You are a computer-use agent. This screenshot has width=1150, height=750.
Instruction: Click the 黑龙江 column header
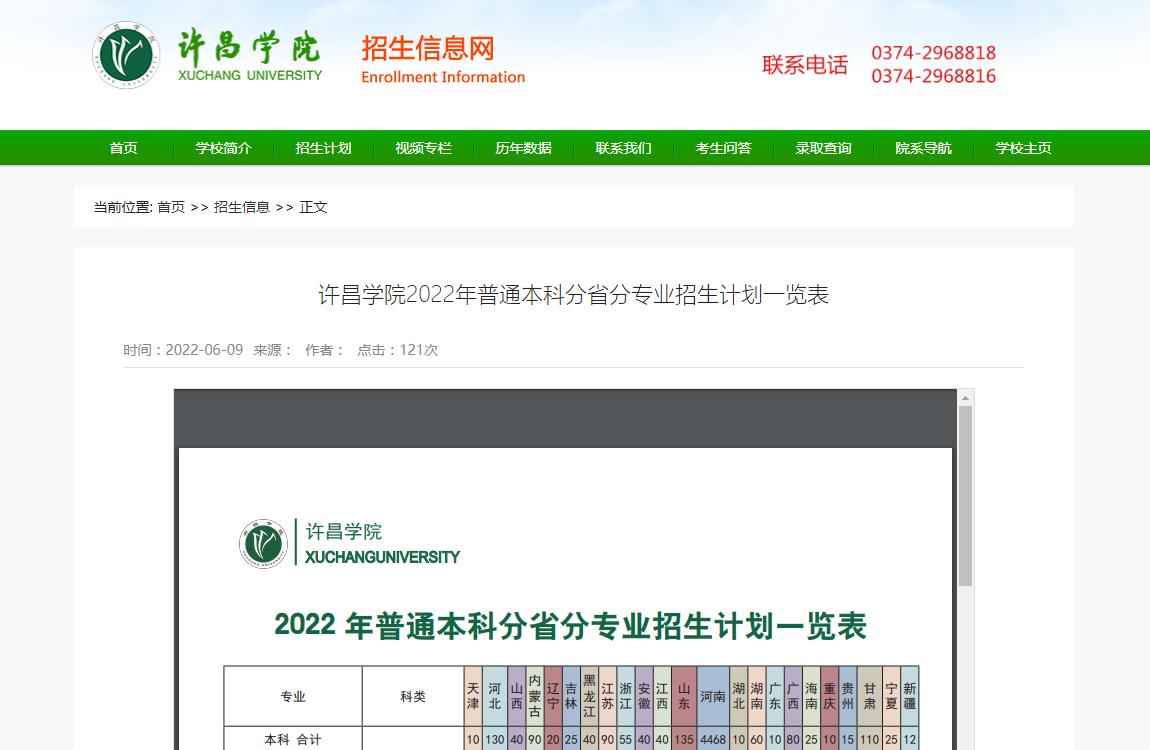[x=589, y=696]
